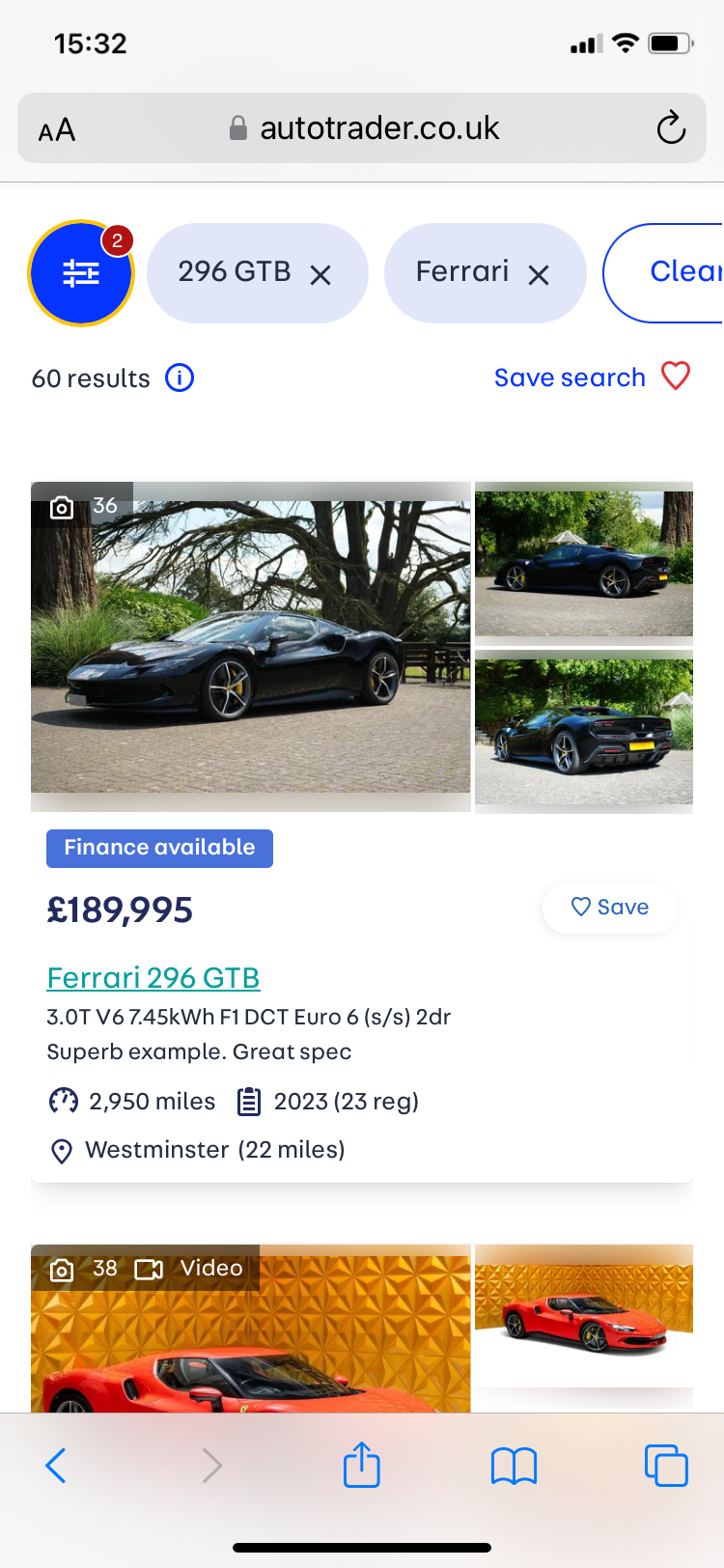
Task: Remove the Ferrari filter chip
Action: click(x=539, y=275)
